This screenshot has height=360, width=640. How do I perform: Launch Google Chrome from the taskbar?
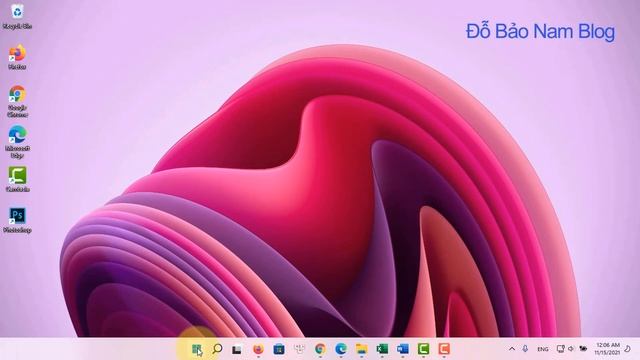[x=320, y=349]
